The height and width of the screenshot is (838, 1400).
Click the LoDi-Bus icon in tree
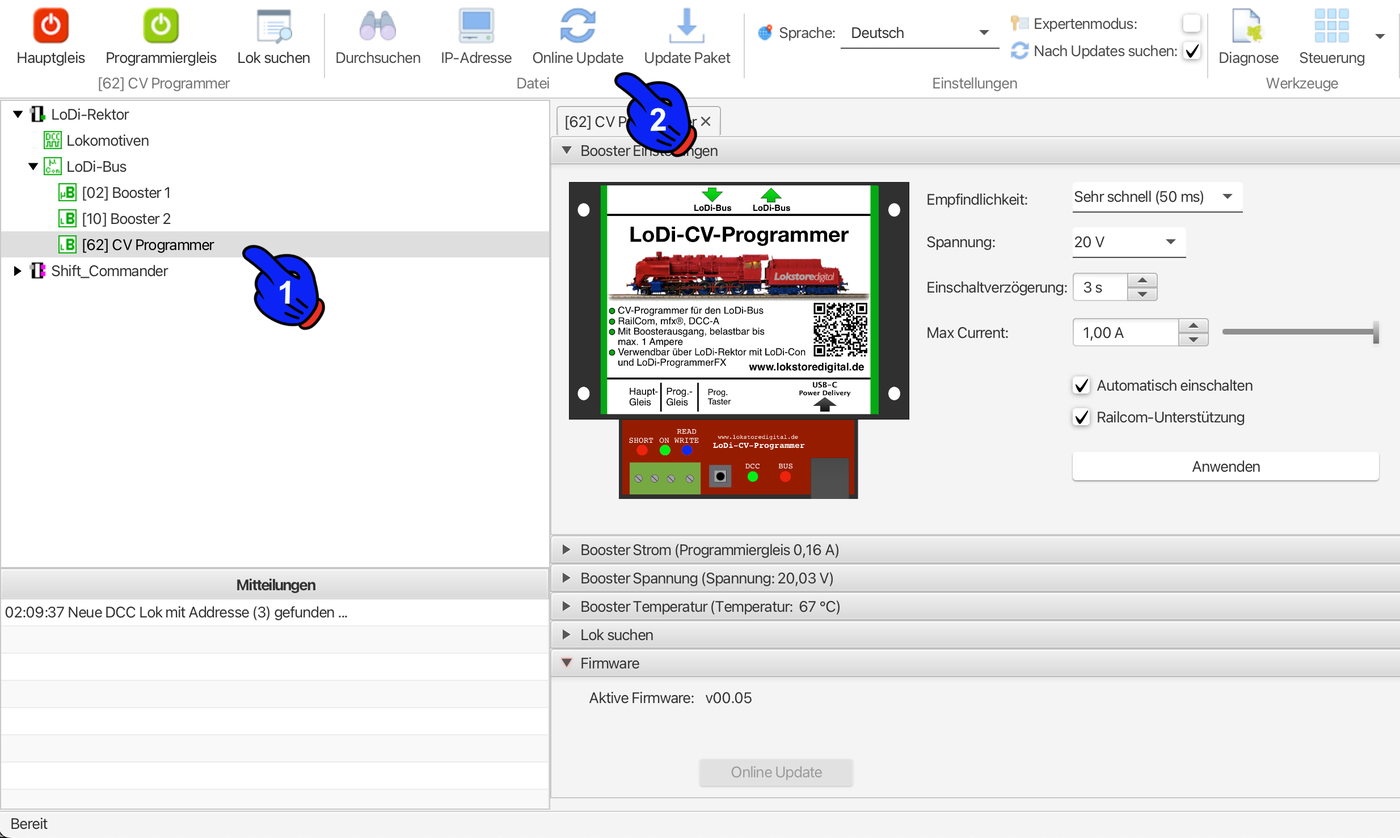point(53,166)
